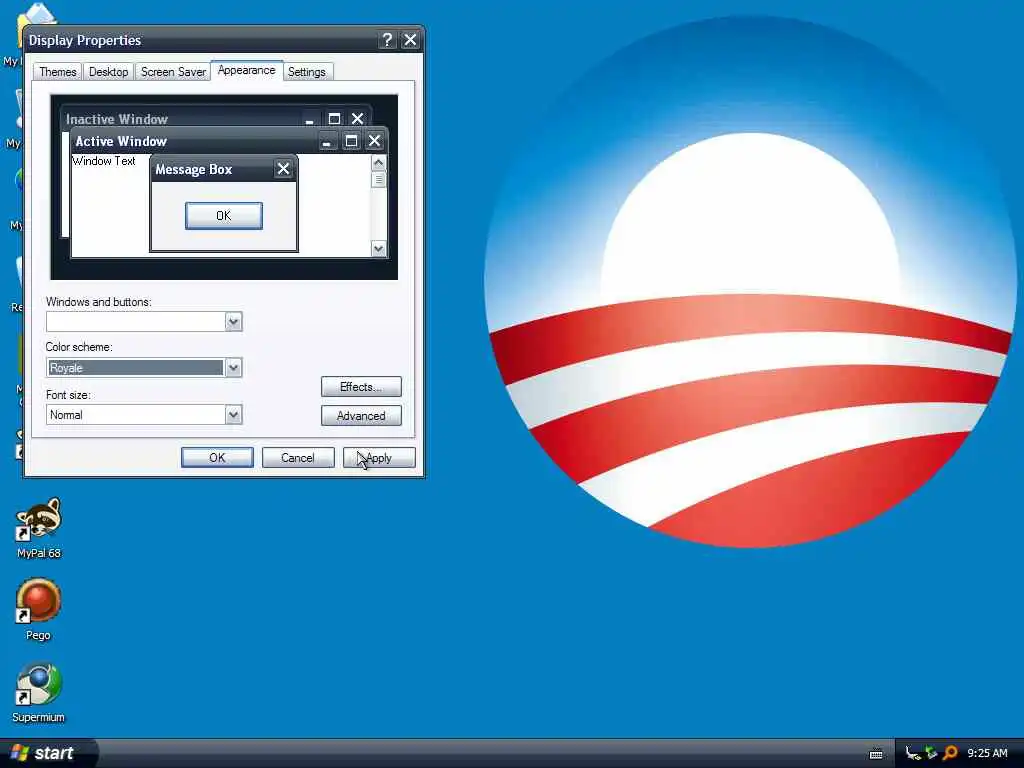Open the MyPal 68 desktop shortcut
This screenshot has width=1024, height=768.
coord(39,528)
